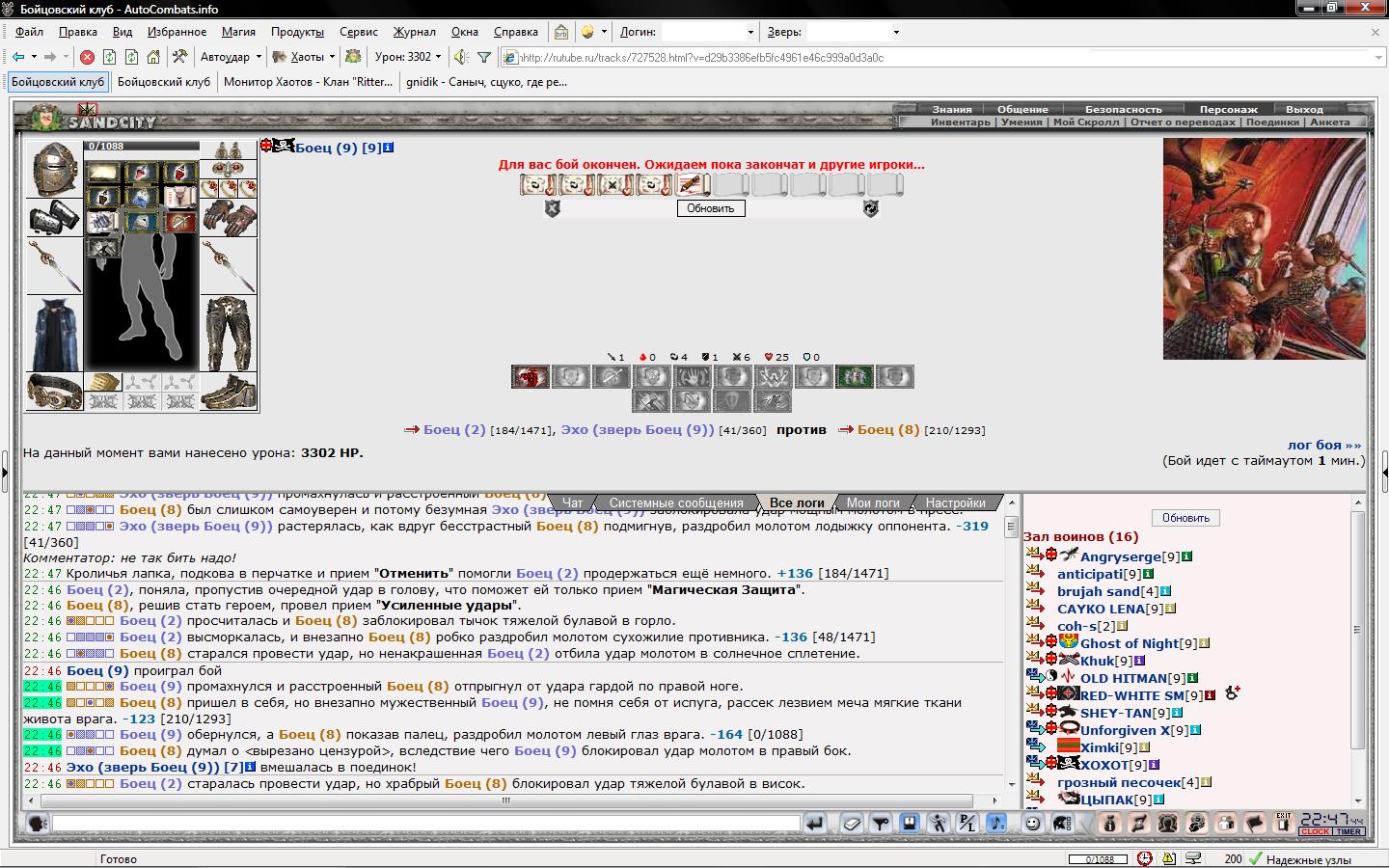Click the filter funnel icon in toolbar
The height and width of the screenshot is (868, 1389).
(484, 57)
